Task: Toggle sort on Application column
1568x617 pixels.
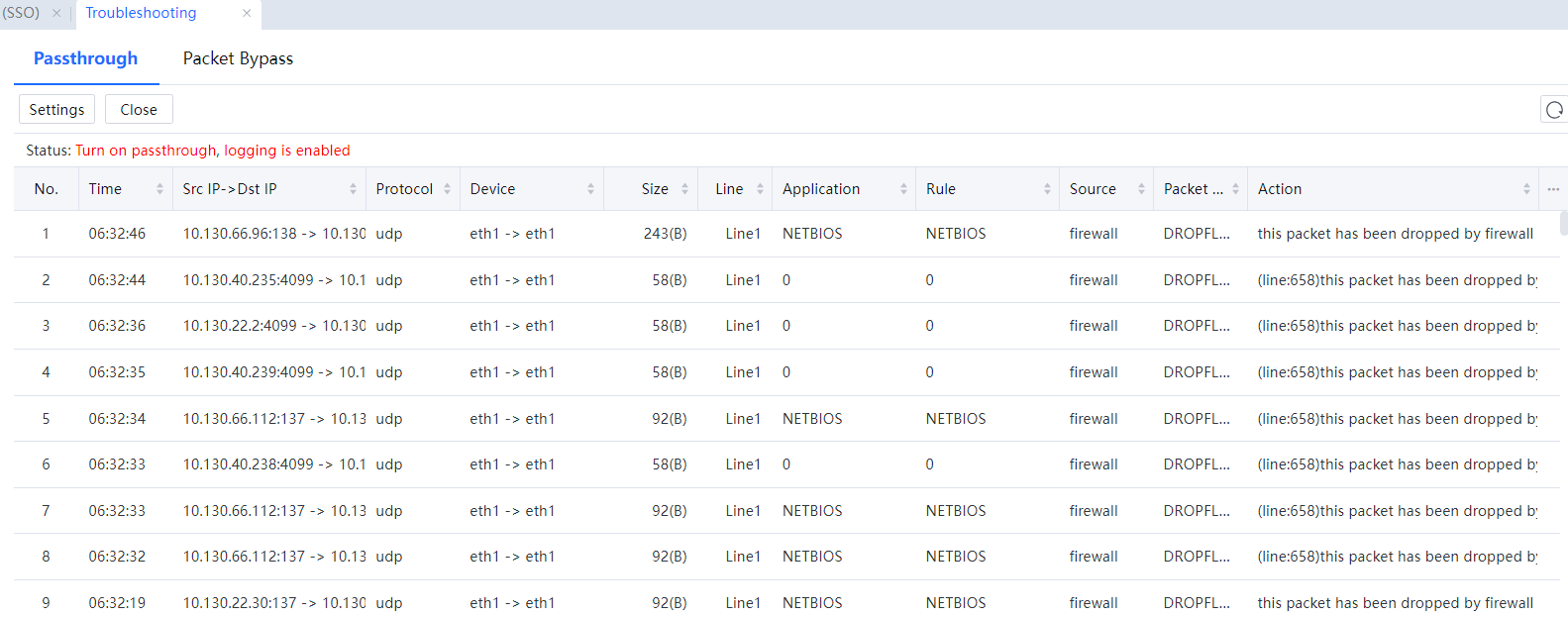Action: 903,189
